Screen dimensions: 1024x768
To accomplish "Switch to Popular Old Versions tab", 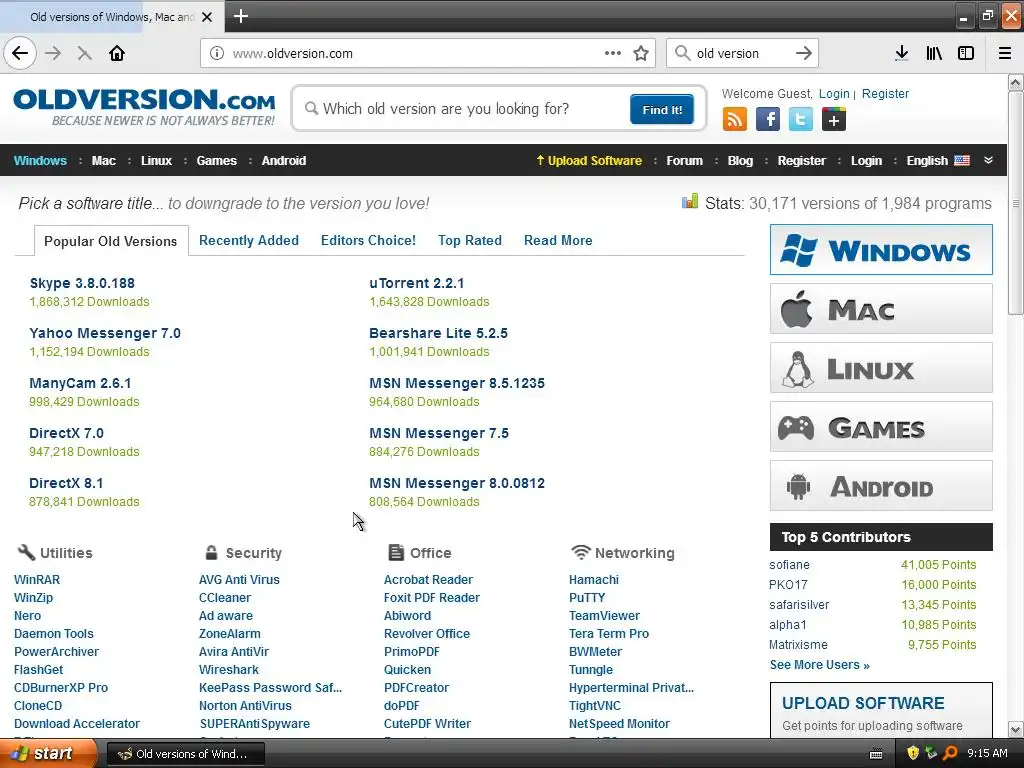I will [110, 241].
